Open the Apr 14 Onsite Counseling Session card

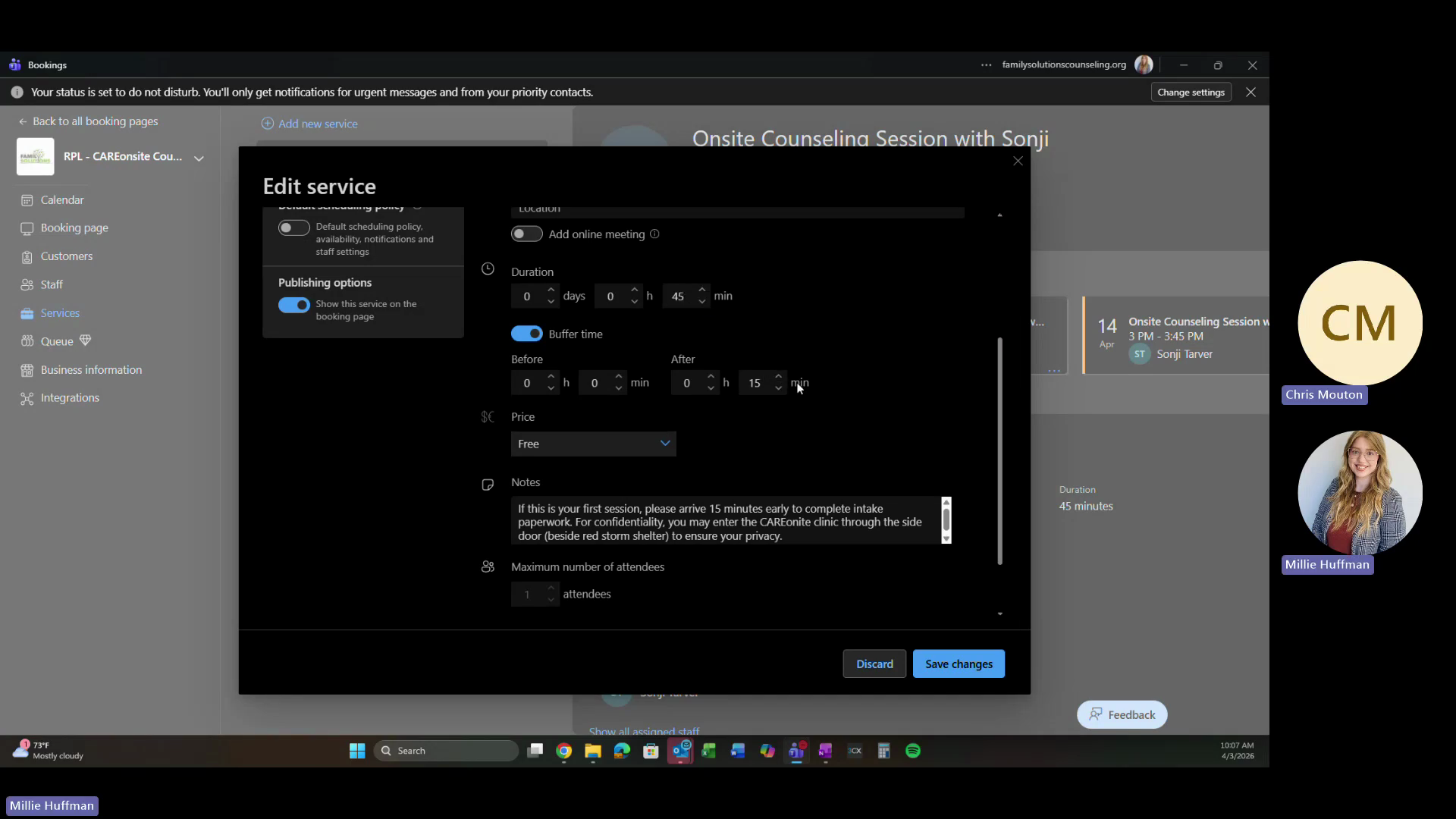point(1176,336)
